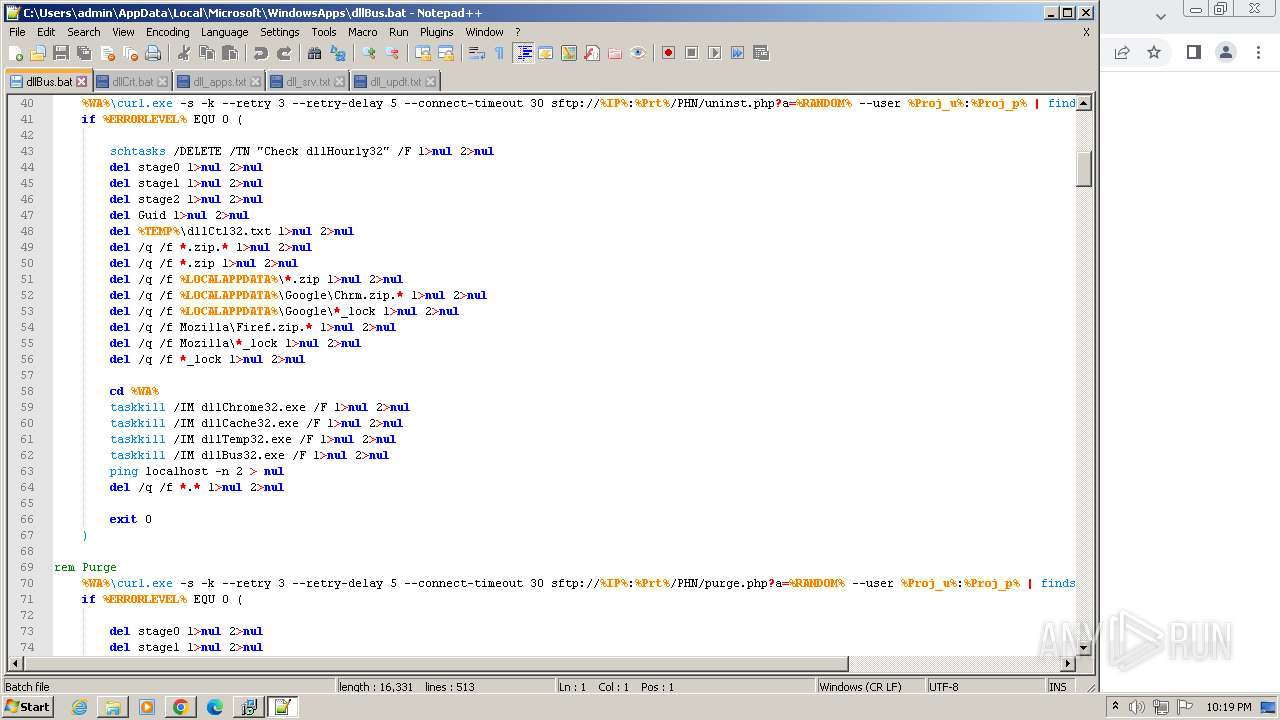Open Function List panel icon
Viewport: 1280px width, 720px height.
click(592, 53)
